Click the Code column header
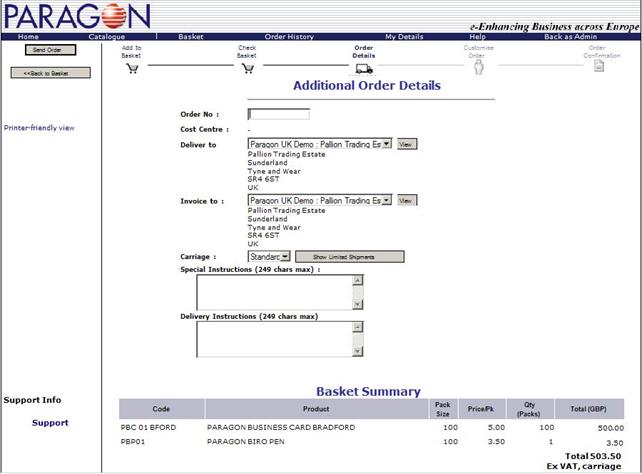642x474 pixels. pos(161,409)
